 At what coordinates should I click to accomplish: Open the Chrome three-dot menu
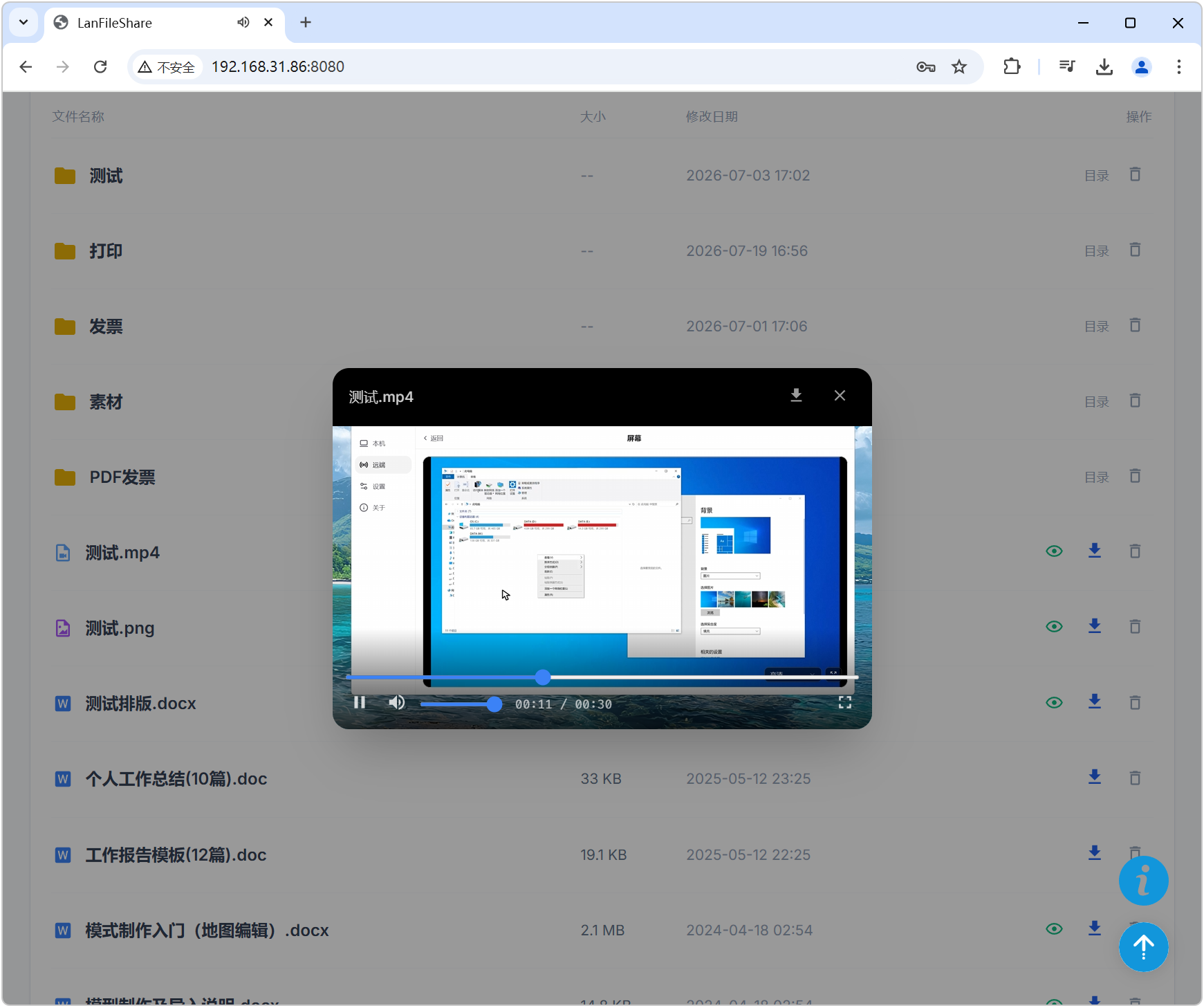[1178, 66]
